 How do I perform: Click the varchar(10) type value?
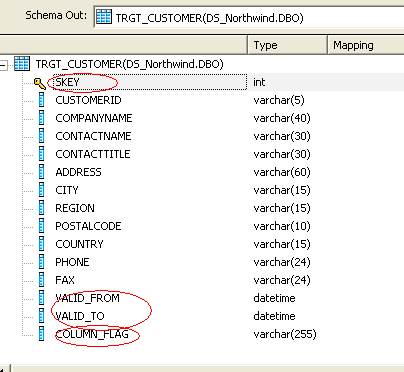click(282, 226)
